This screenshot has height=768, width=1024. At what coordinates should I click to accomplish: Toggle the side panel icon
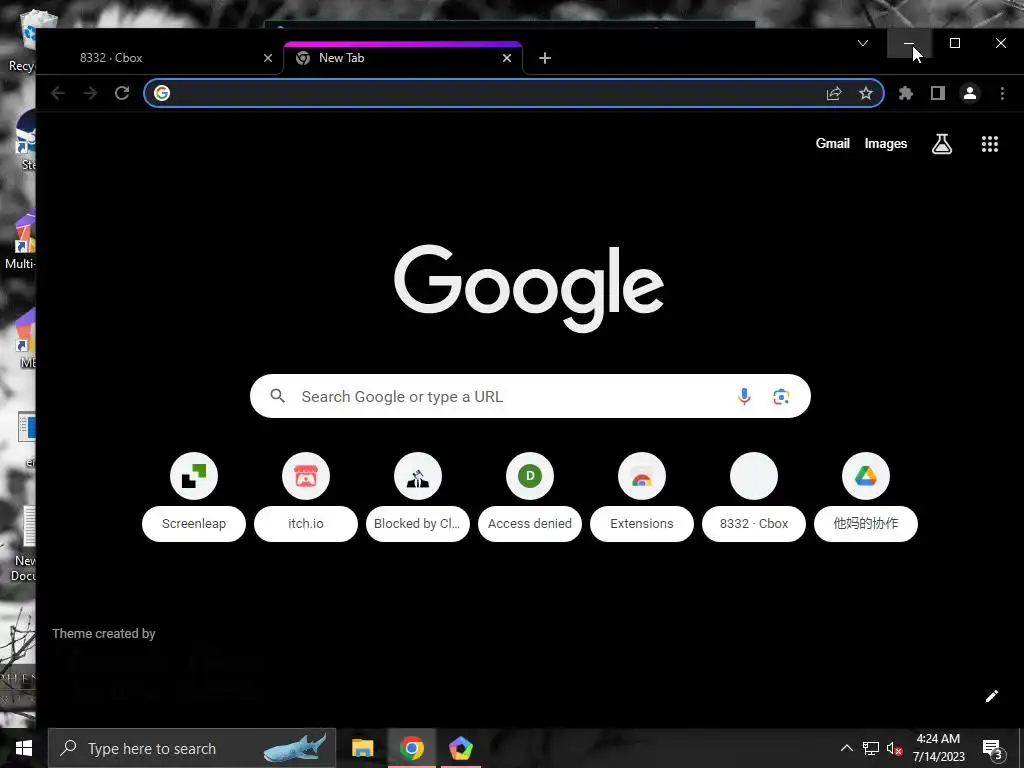tap(938, 93)
